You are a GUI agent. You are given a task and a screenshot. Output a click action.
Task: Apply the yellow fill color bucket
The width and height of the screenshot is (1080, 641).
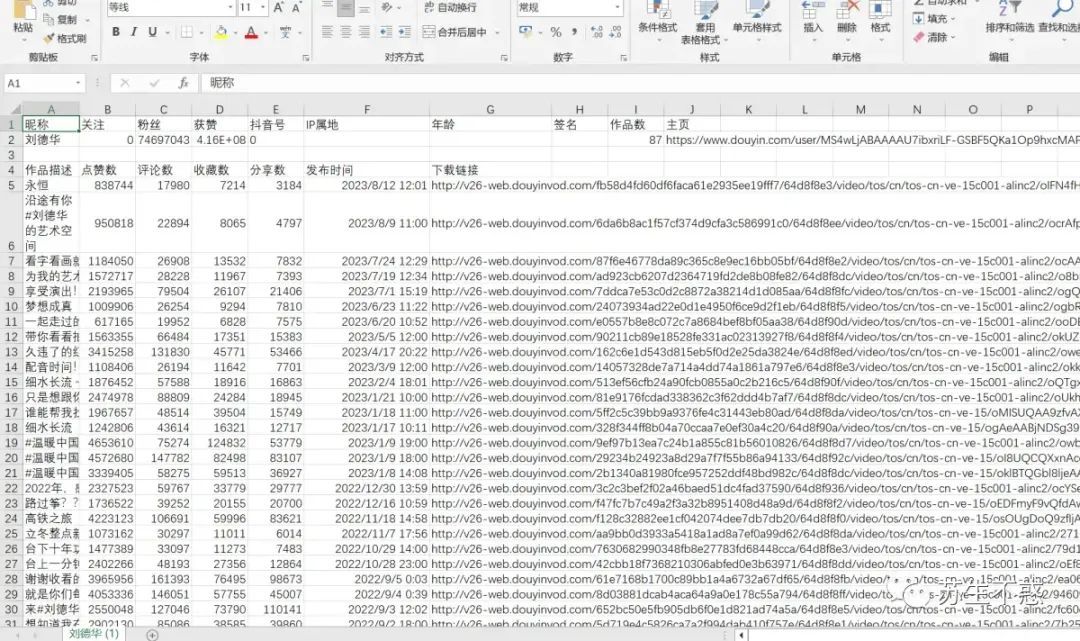click(x=220, y=32)
